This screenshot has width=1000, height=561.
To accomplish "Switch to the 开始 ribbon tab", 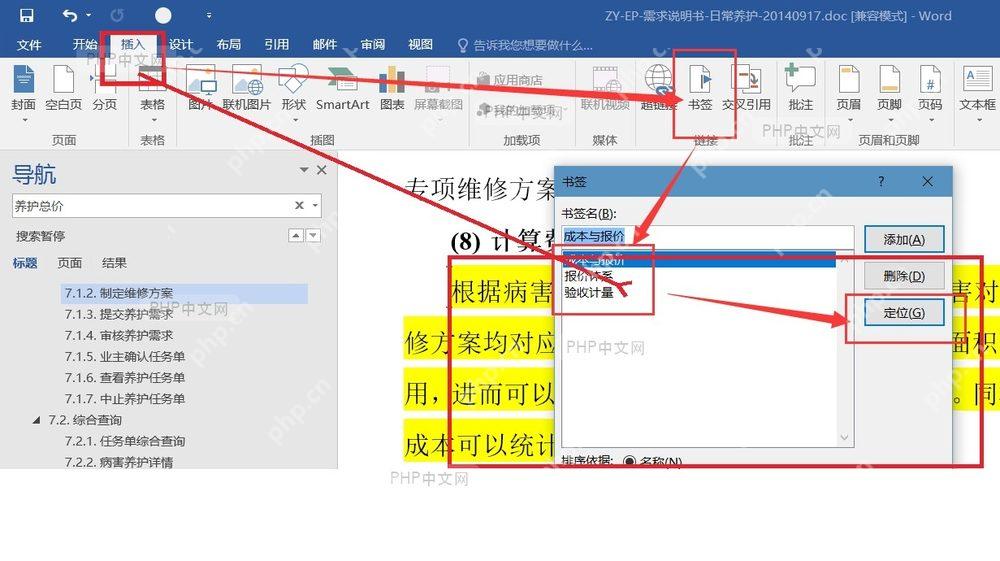I will click(x=84, y=45).
